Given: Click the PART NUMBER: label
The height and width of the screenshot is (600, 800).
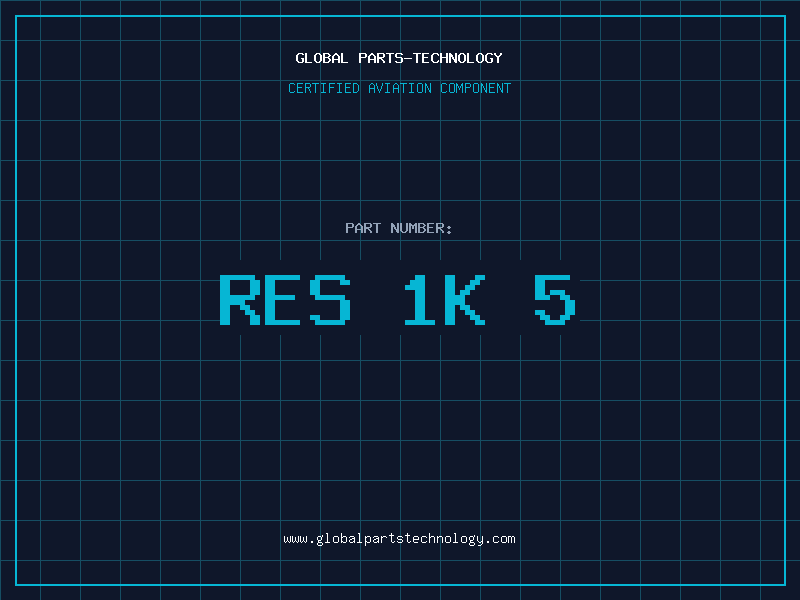Looking at the screenshot, I should [x=399, y=228].
